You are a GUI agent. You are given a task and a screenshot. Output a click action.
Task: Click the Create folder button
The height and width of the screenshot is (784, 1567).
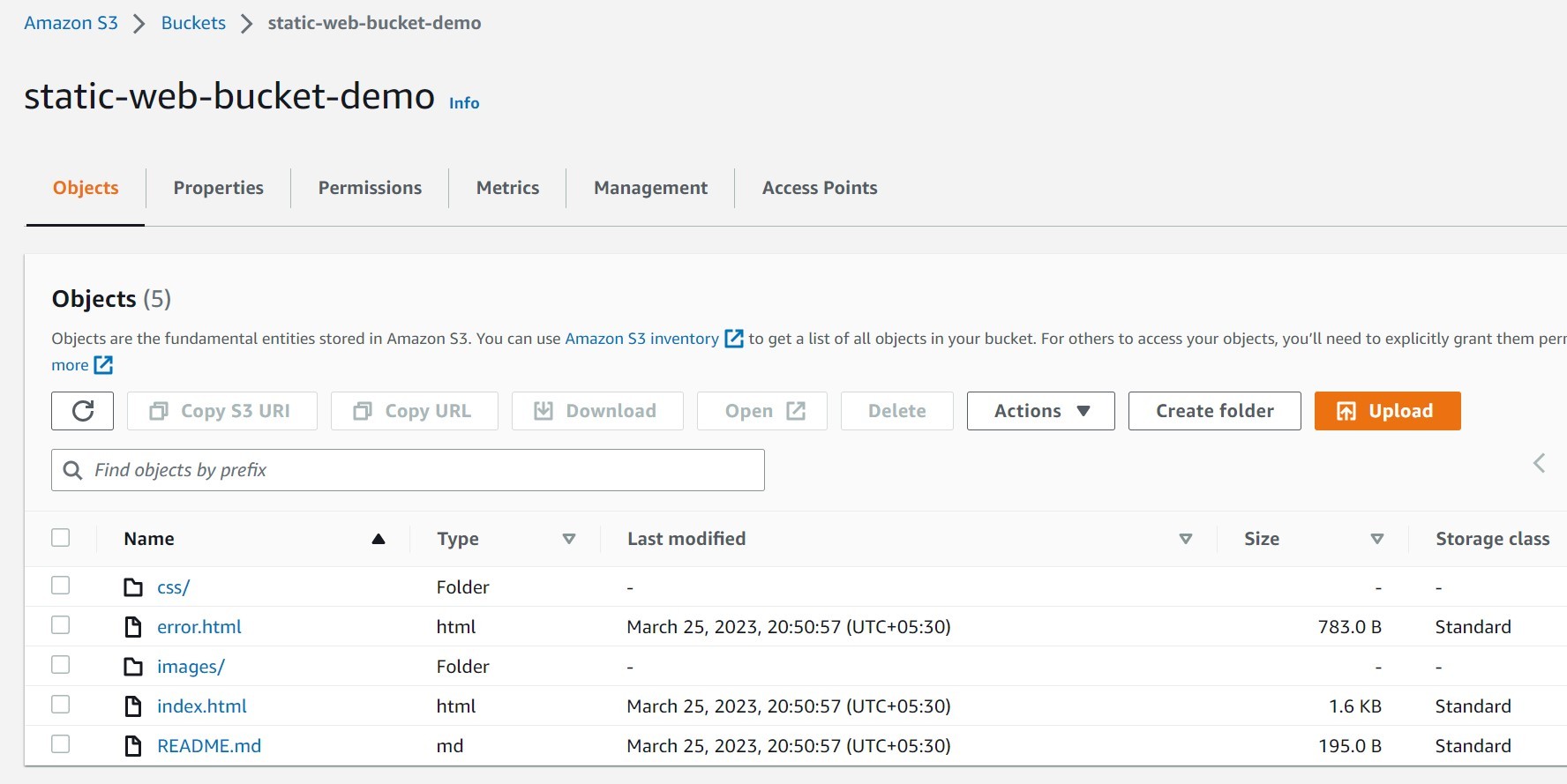1214,411
